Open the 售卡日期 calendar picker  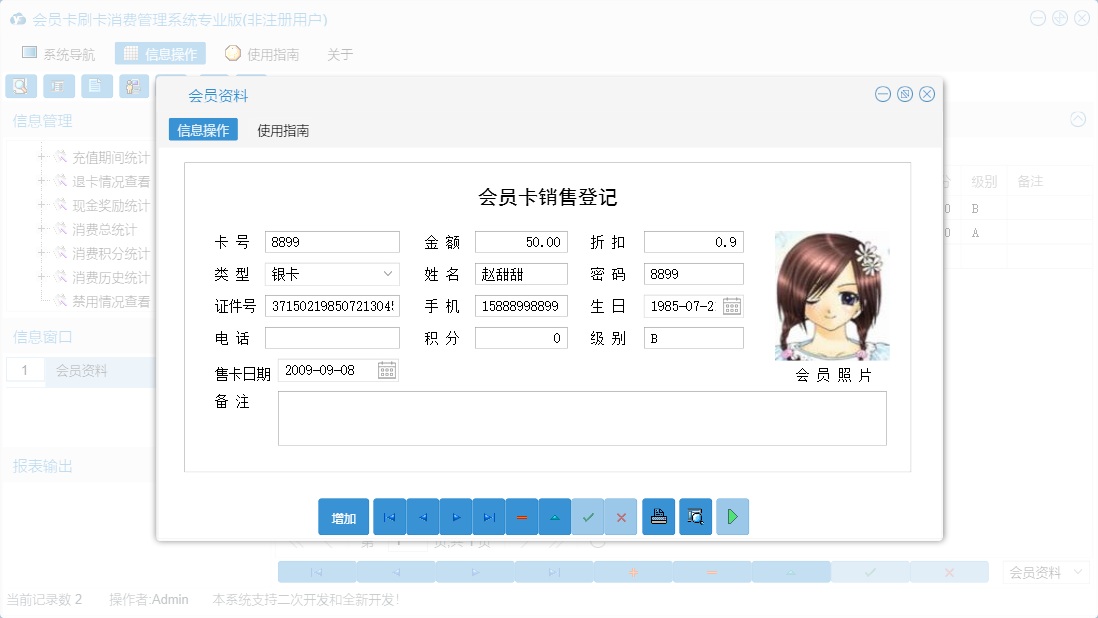[387, 370]
